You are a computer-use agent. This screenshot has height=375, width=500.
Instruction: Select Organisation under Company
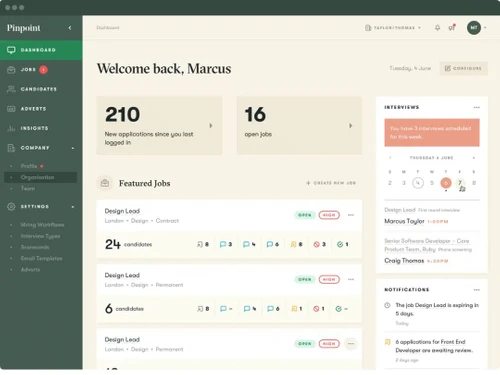tap(40, 177)
